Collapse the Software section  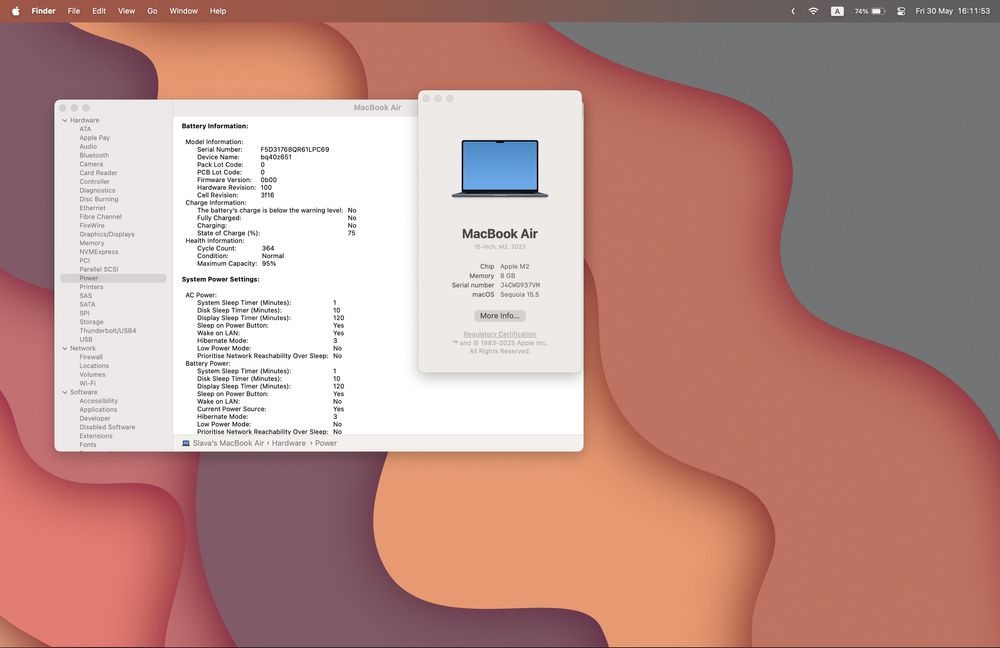65,392
